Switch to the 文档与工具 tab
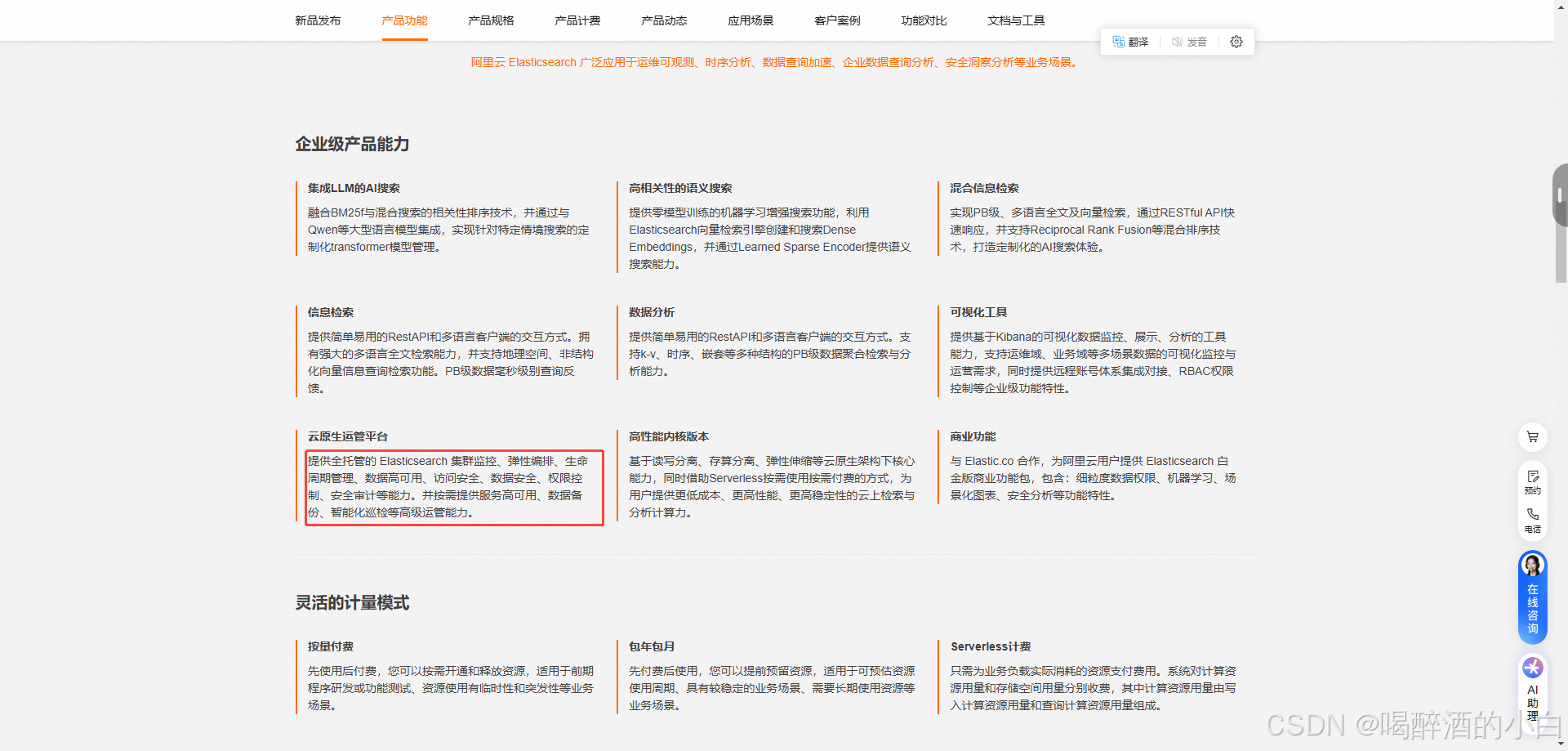This screenshot has width=1568, height=751. click(1016, 20)
